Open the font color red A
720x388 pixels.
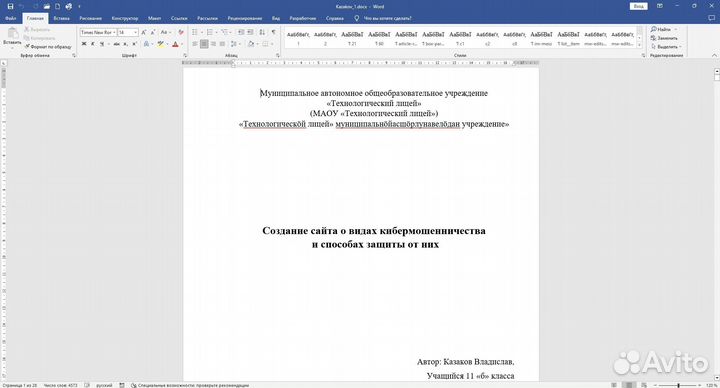pos(175,44)
